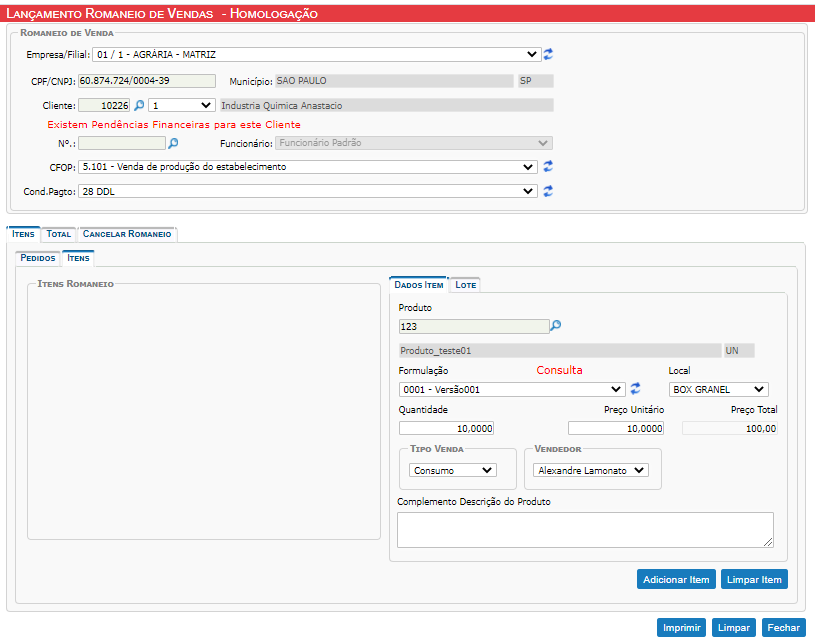Focus the Complemento Descrição do Produto textarea
Viewport: 815px width, 642px height.
[585, 530]
